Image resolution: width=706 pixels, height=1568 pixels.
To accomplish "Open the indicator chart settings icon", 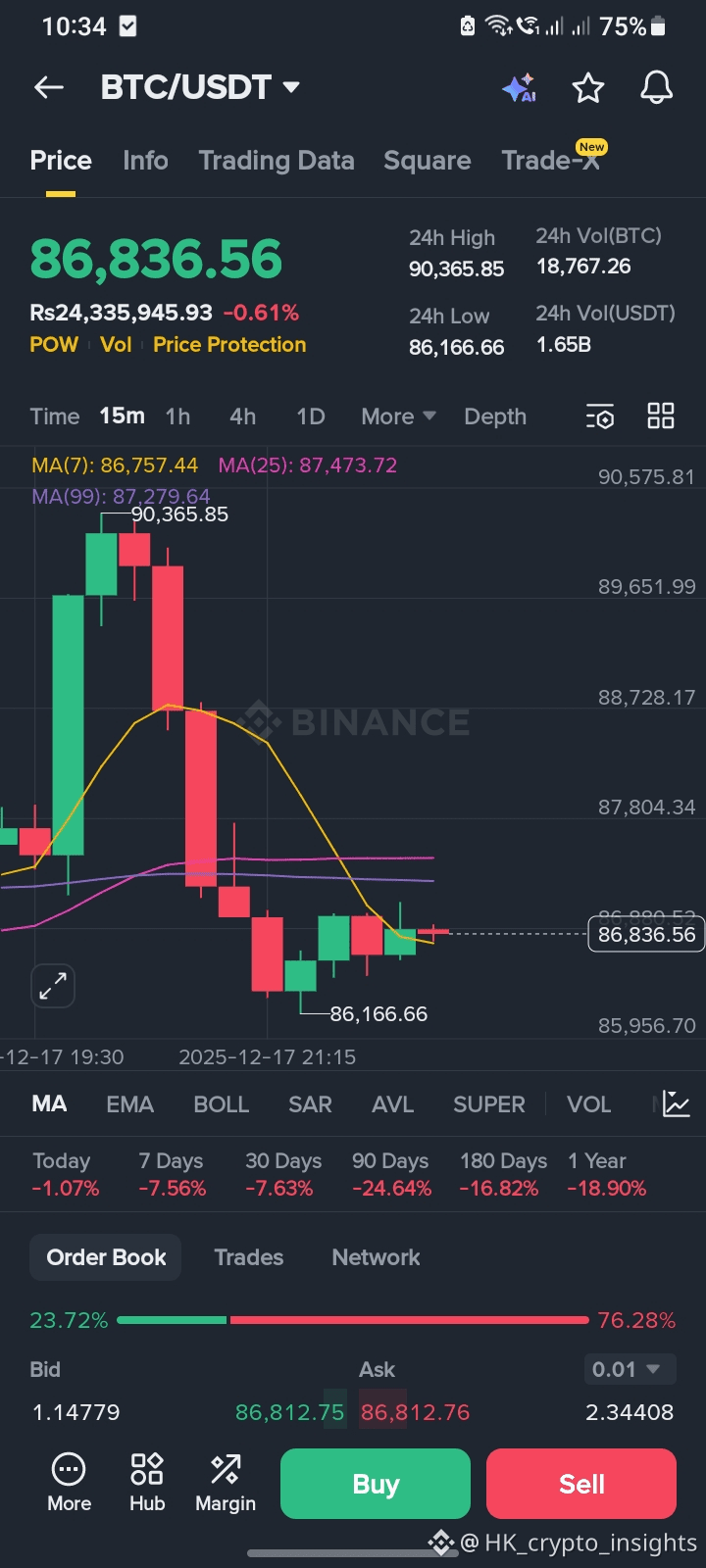I will (x=677, y=1103).
